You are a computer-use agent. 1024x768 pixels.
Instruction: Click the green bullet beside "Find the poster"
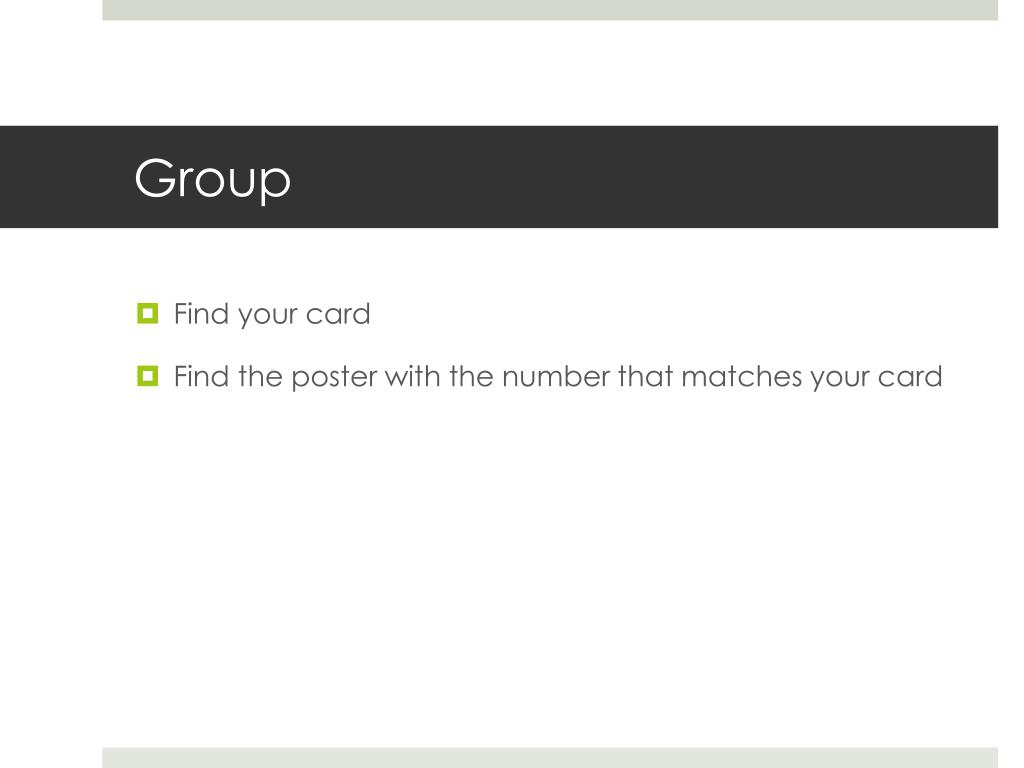pyautogui.click(x=148, y=376)
